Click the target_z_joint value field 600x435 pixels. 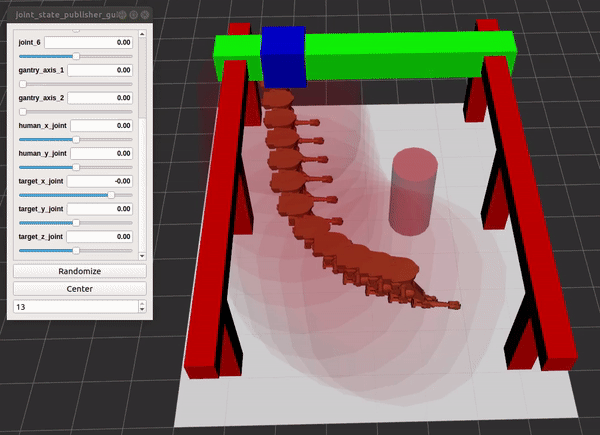pyautogui.click(x=99, y=236)
